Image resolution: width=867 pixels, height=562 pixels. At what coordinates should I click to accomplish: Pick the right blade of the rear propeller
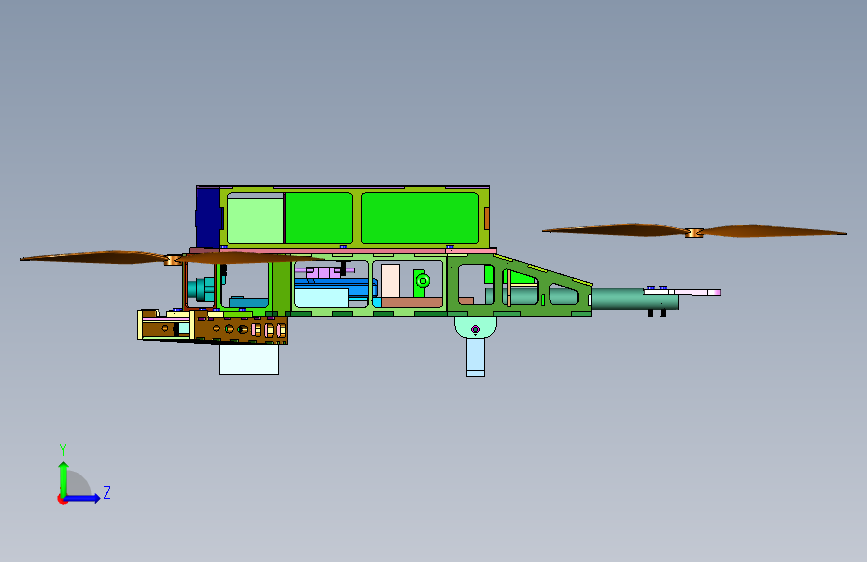point(774,231)
